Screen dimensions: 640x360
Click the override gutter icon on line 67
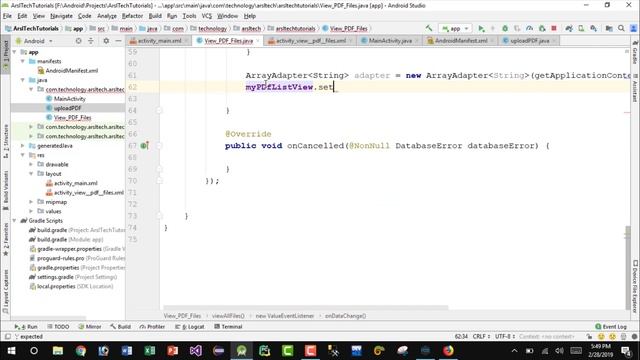click(x=144, y=145)
